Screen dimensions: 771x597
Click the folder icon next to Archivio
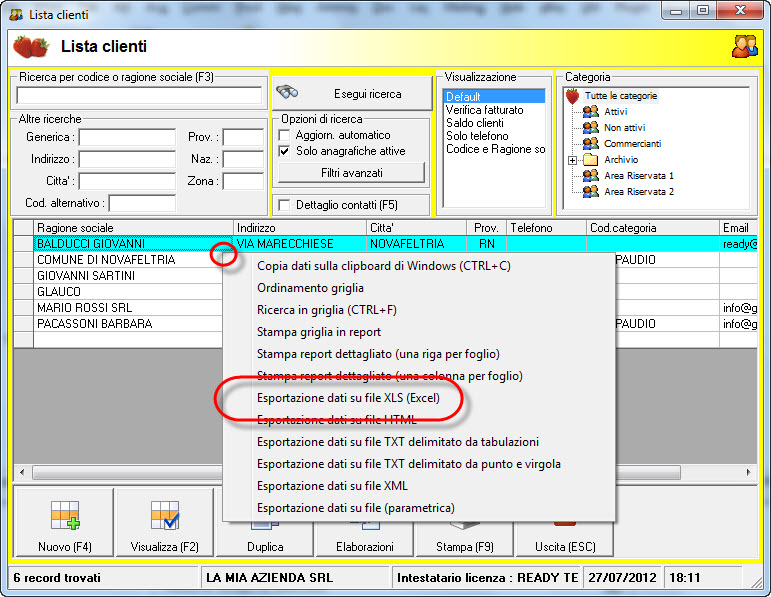pyautogui.click(x=591, y=160)
